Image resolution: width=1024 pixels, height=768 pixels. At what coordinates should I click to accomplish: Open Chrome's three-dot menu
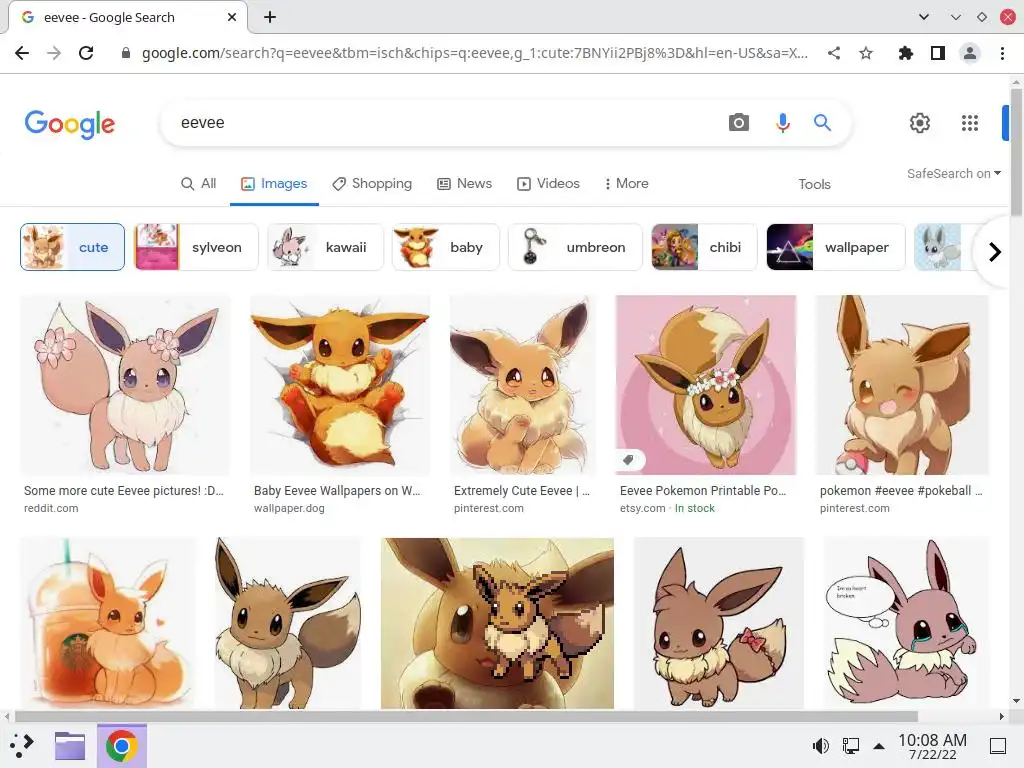point(1002,53)
